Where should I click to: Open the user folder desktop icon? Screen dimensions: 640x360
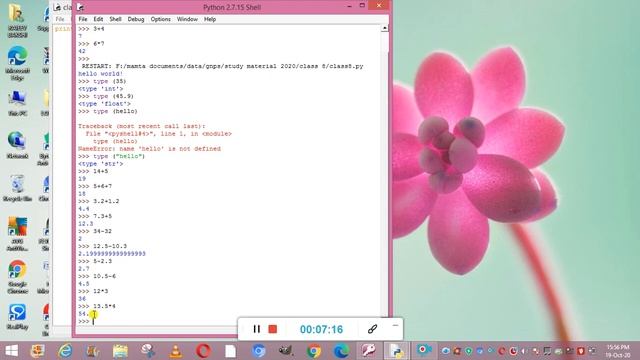coord(17,20)
